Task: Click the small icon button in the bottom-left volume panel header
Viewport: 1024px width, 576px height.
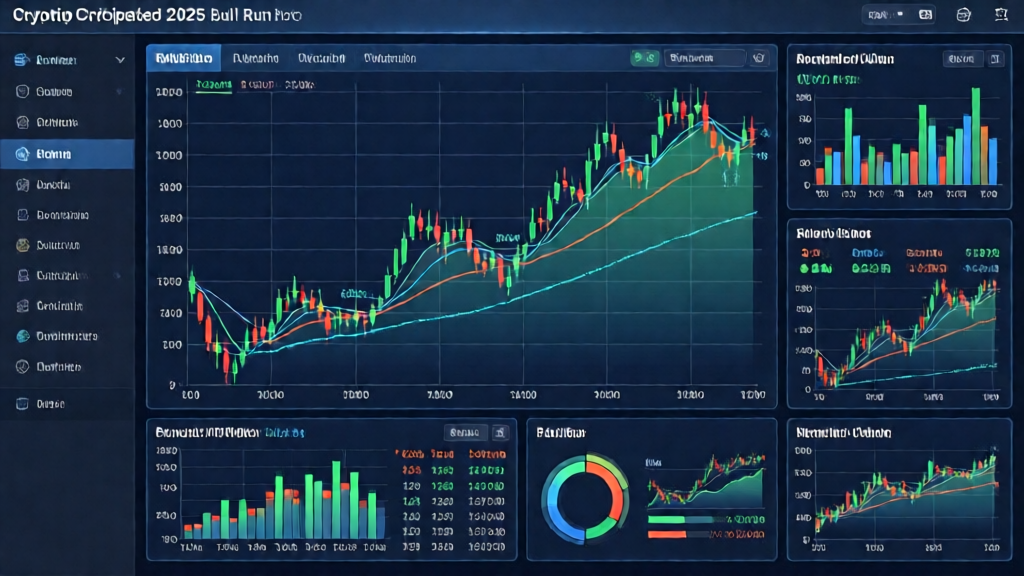Action: [502, 433]
